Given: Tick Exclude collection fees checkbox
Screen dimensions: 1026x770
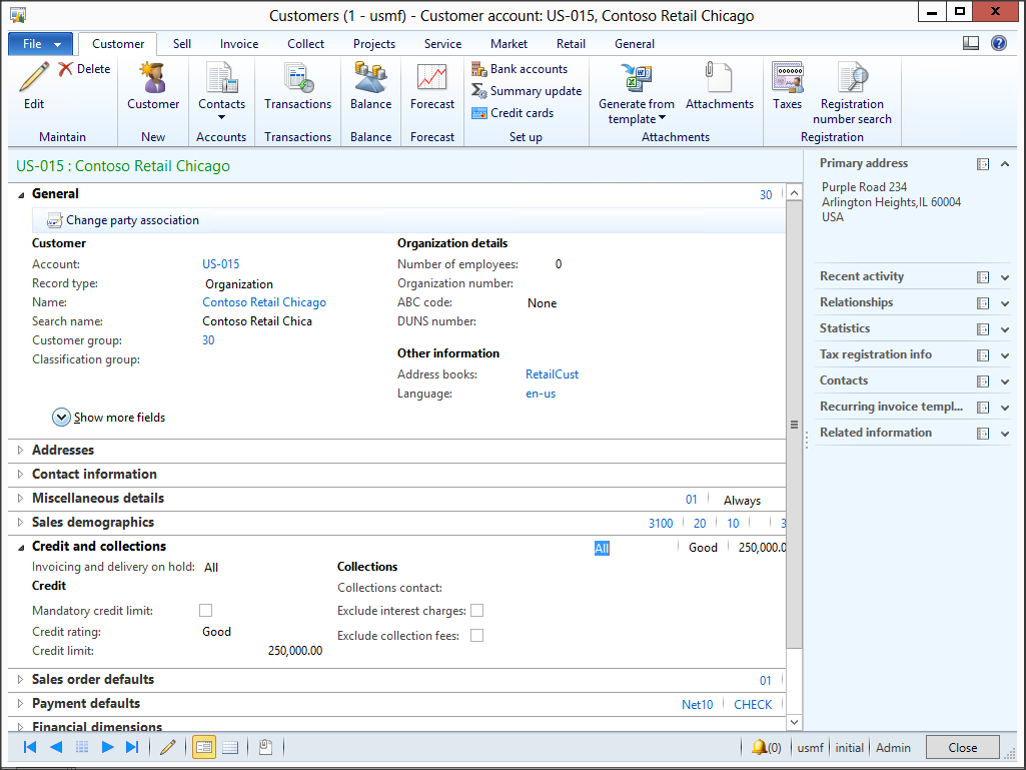Looking at the screenshot, I should pos(477,635).
